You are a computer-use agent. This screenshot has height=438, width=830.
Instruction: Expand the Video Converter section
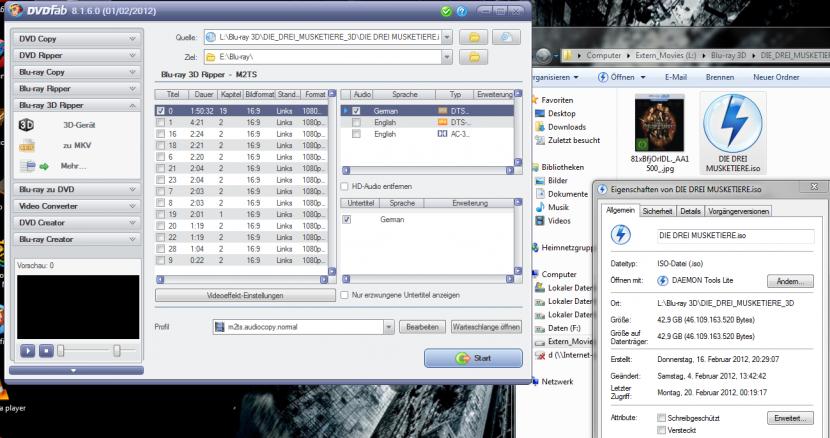pyautogui.click(x=77, y=206)
